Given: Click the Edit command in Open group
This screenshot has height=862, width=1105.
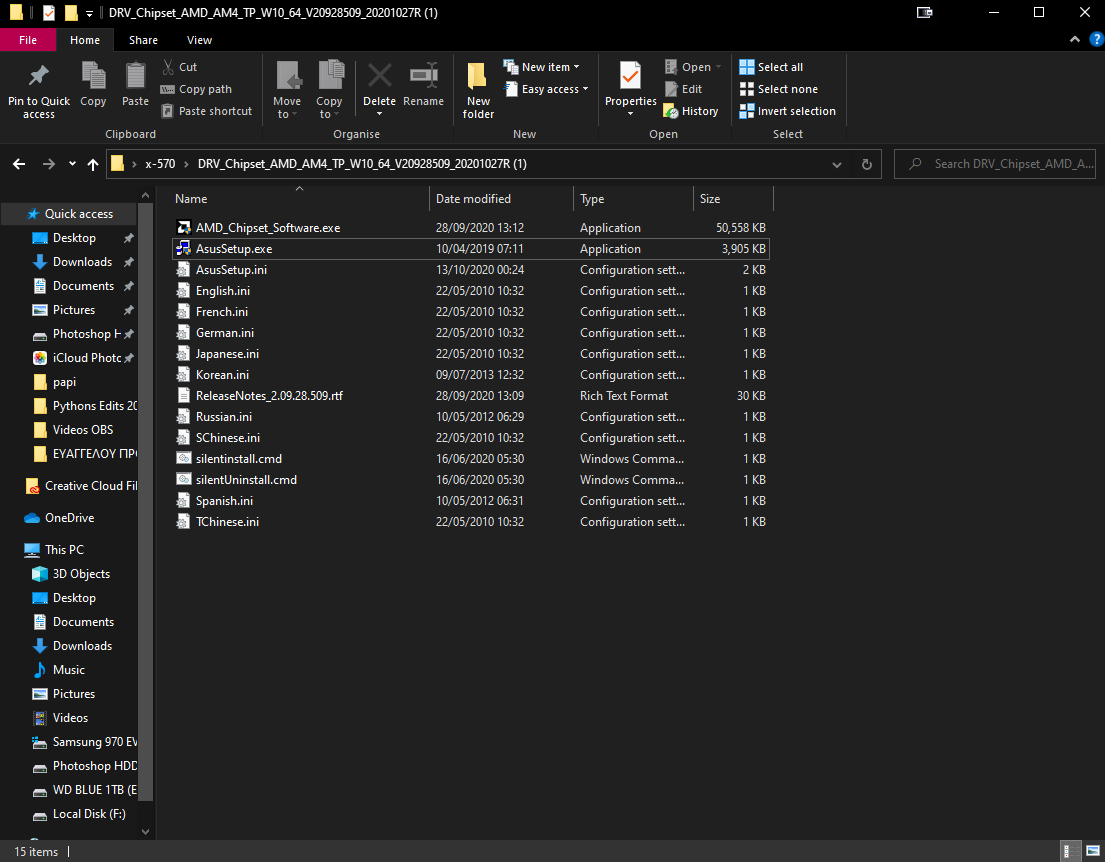Looking at the screenshot, I should click(684, 89).
